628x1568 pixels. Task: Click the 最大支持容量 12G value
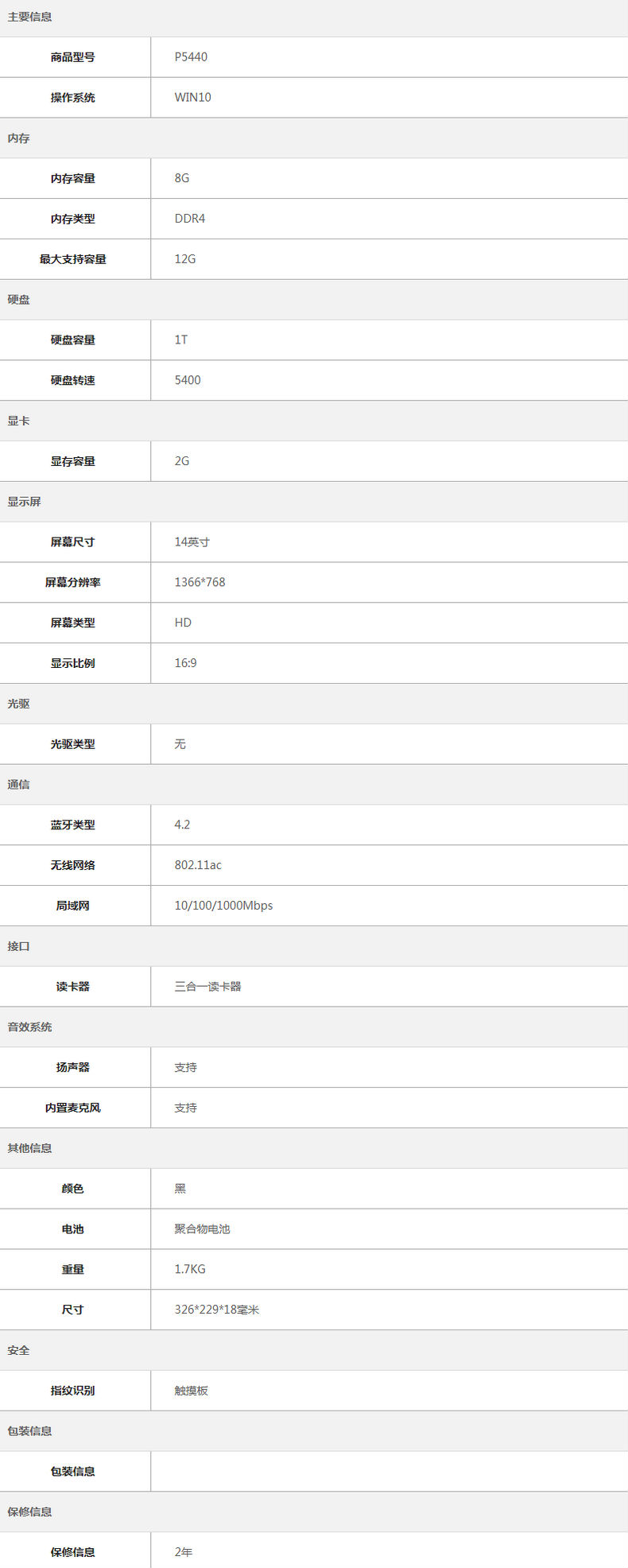click(185, 259)
